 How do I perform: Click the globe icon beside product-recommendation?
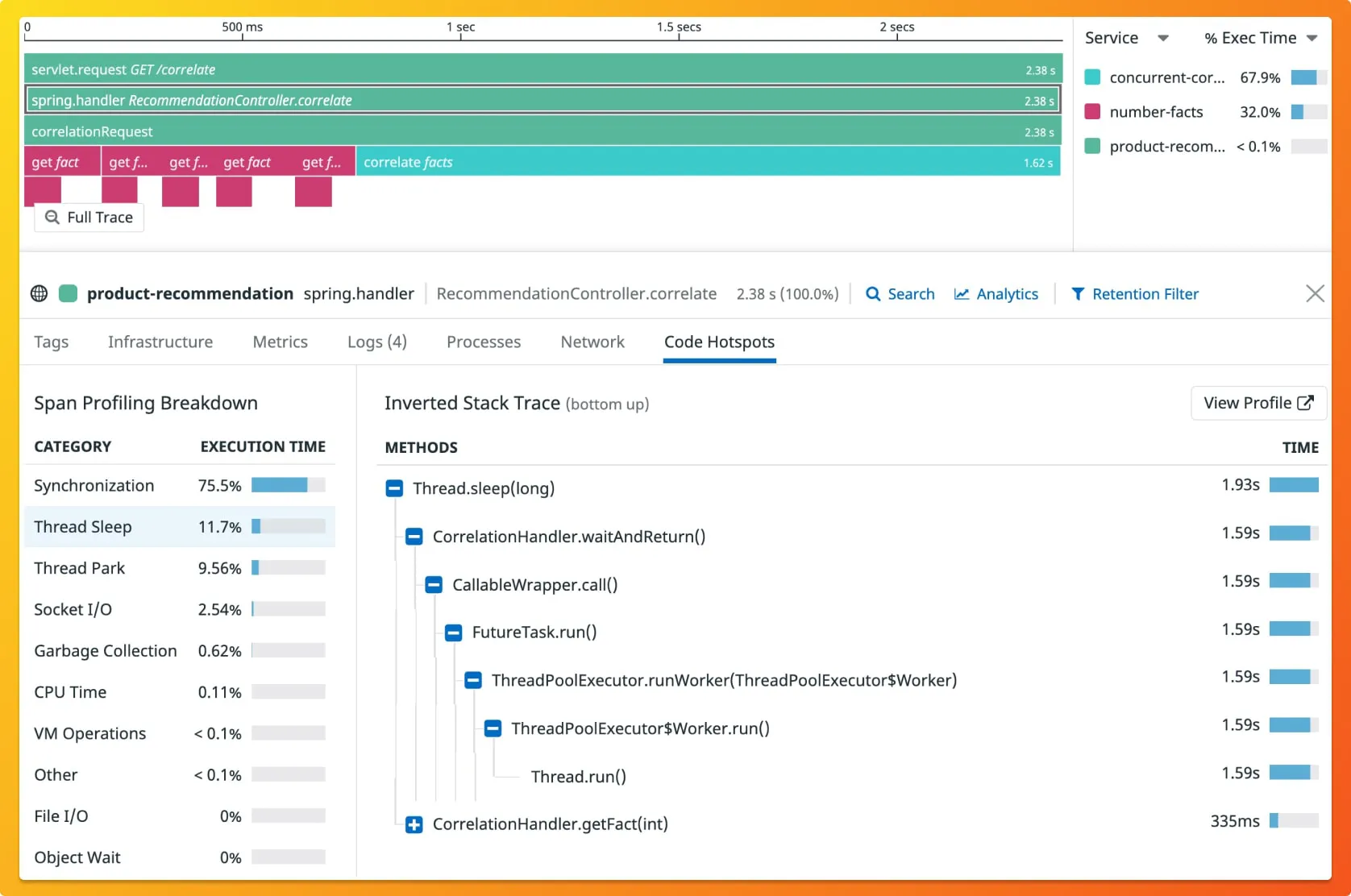pos(39,294)
